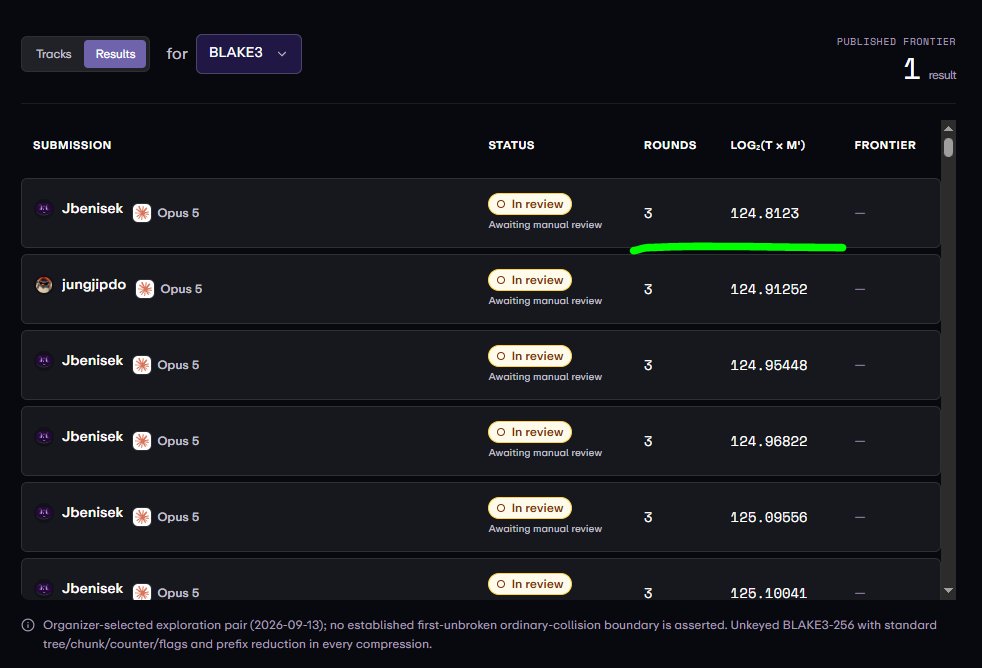Open the jungjipdo submitter name
Screen dimensions: 982x668
pos(94,285)
